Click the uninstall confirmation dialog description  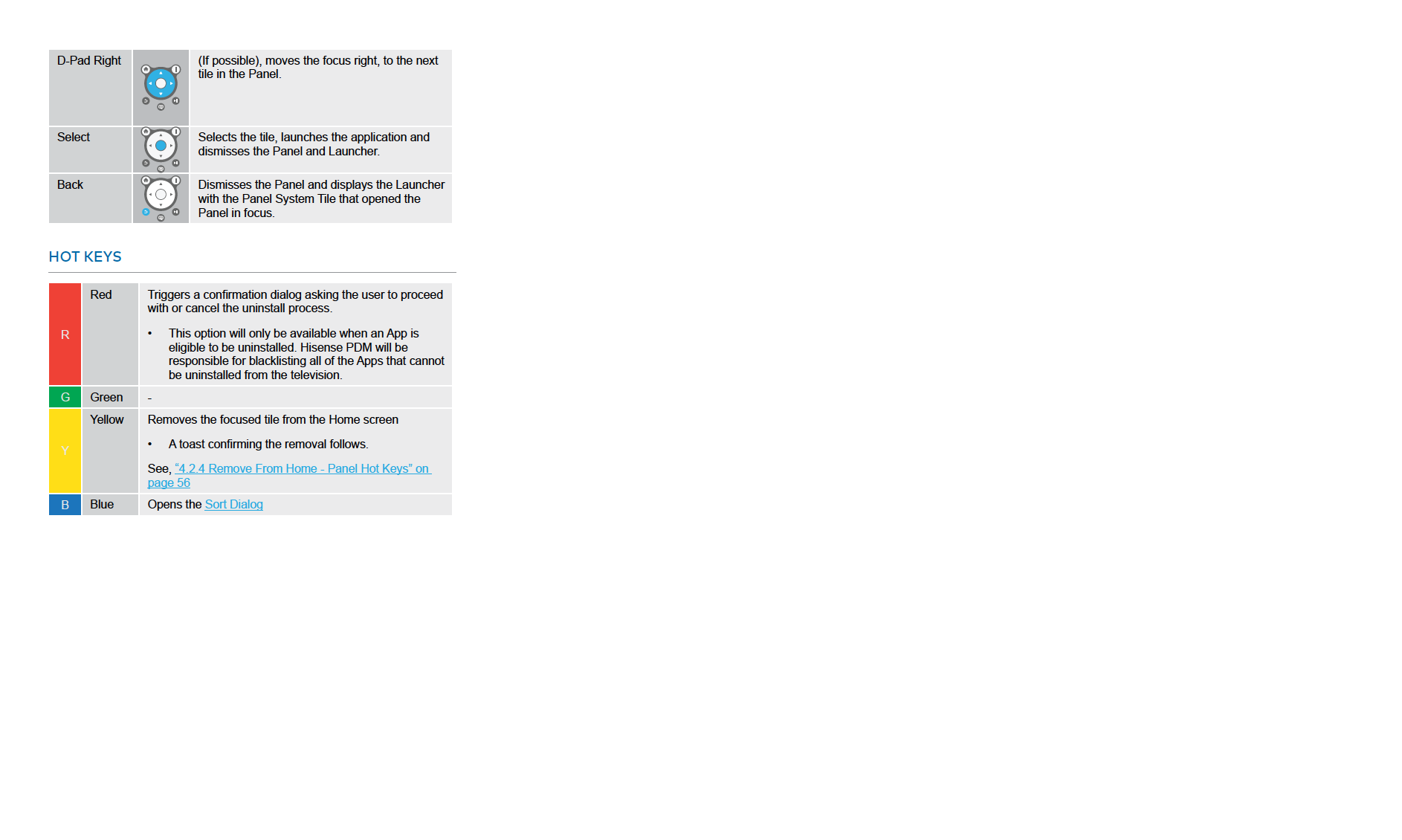(x=295, y=301)
